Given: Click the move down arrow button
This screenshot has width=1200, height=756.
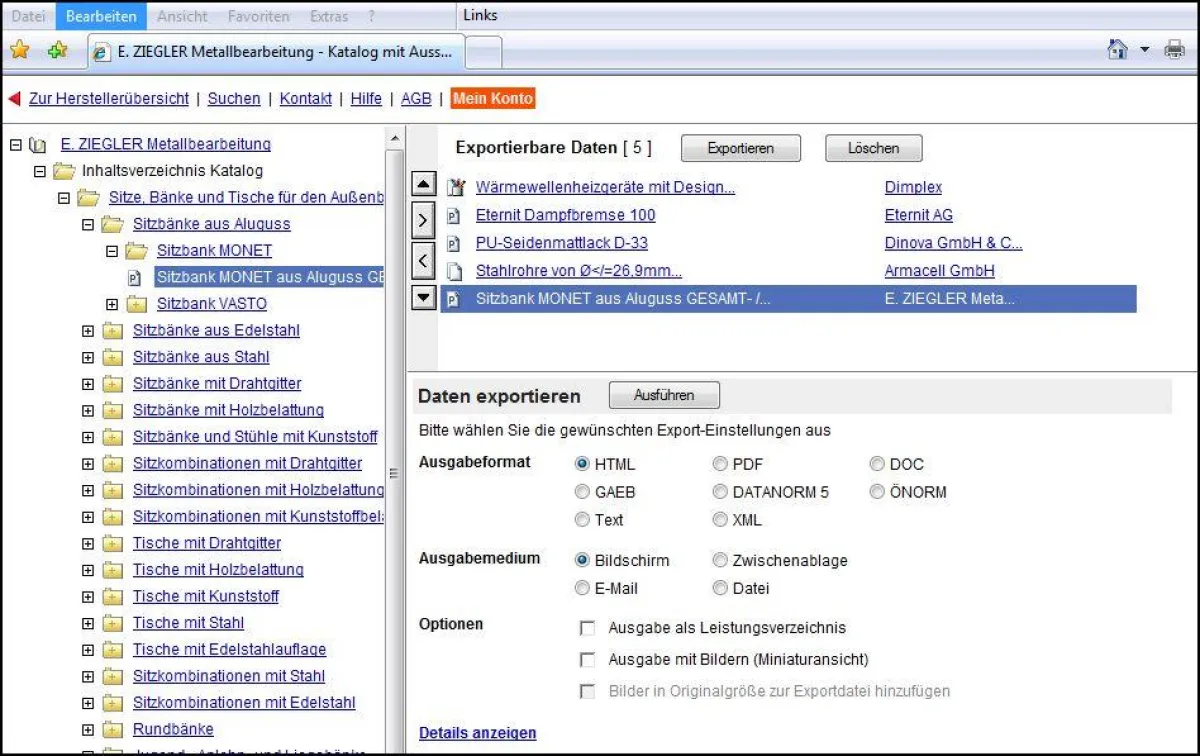Looking at the screenshot, I should [x=424, y=297].
